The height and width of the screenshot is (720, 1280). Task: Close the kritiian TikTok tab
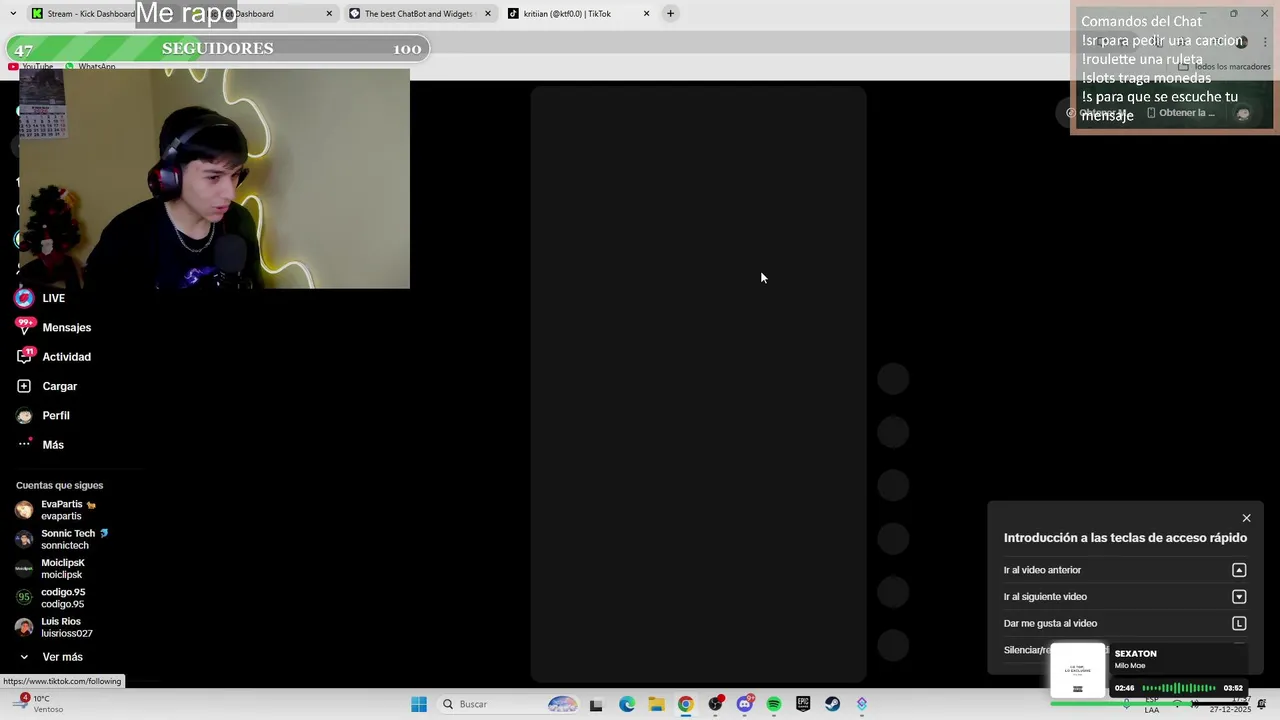pos(646,14)
